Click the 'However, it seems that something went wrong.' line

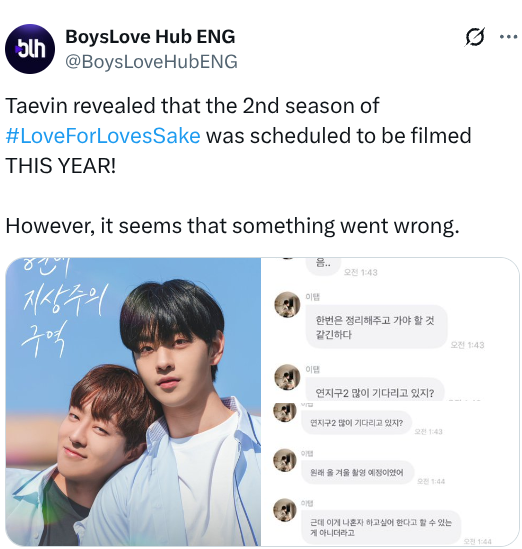point(232,225)
